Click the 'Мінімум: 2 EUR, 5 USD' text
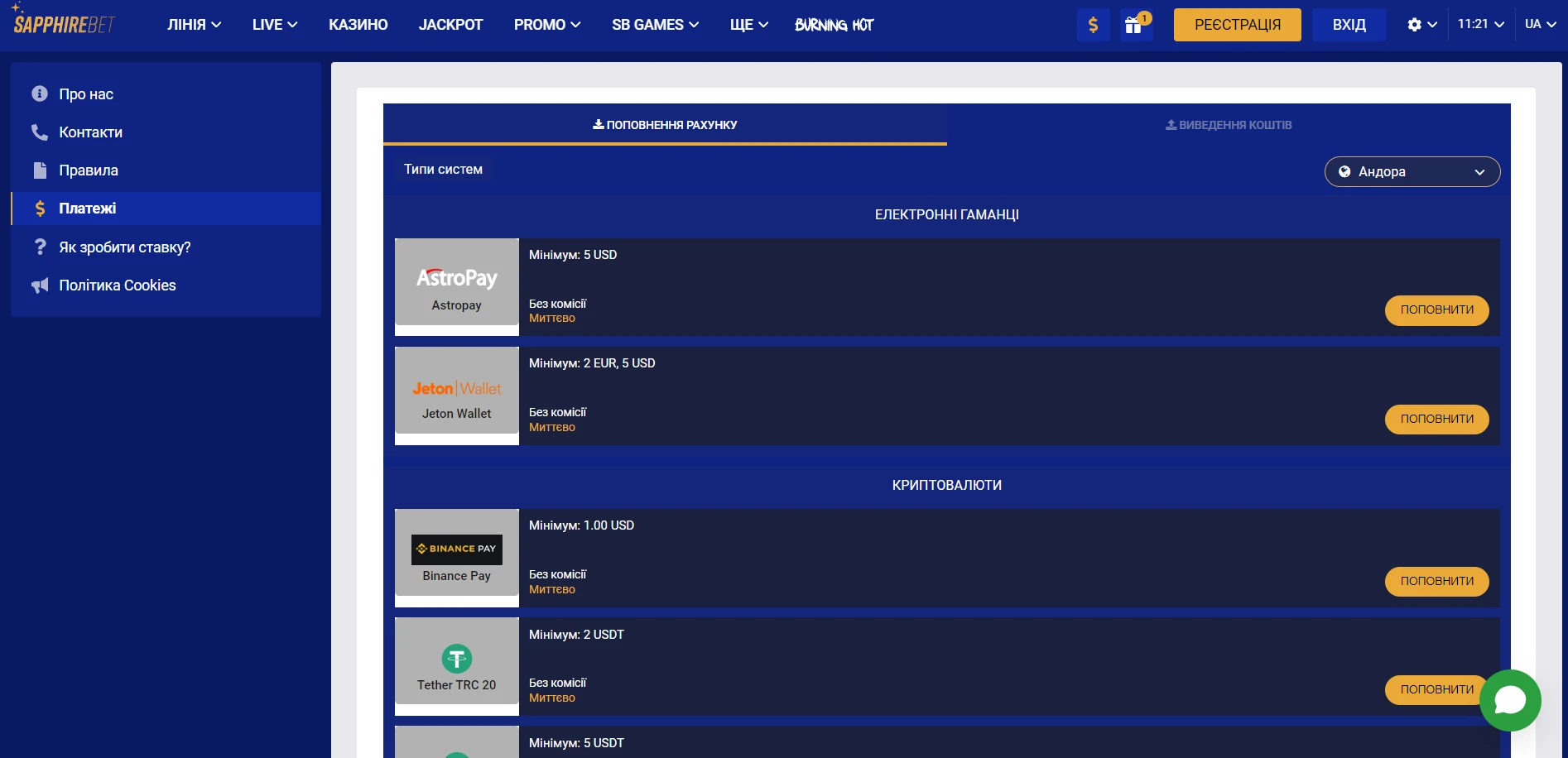 tap(592, 363)
